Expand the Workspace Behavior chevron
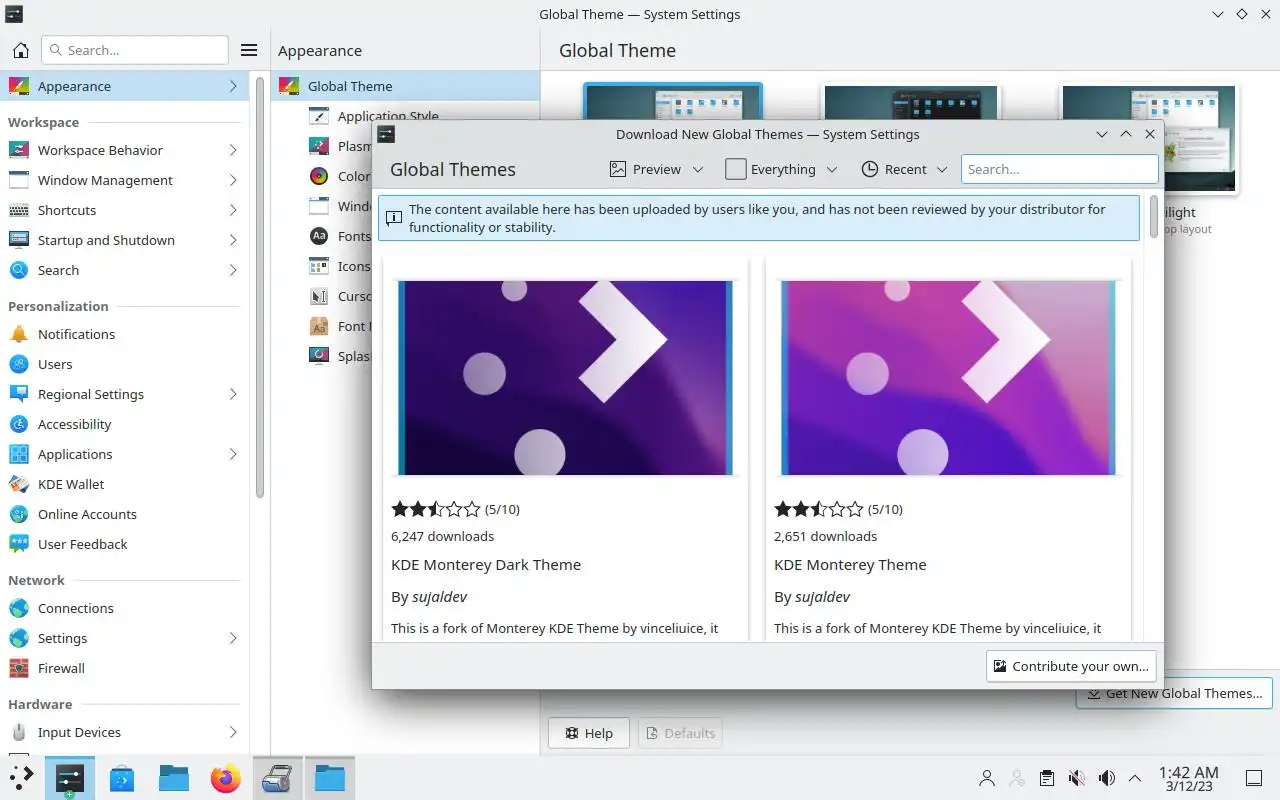The width and height of the screenshot is (1280, 800). coord(233,150)
